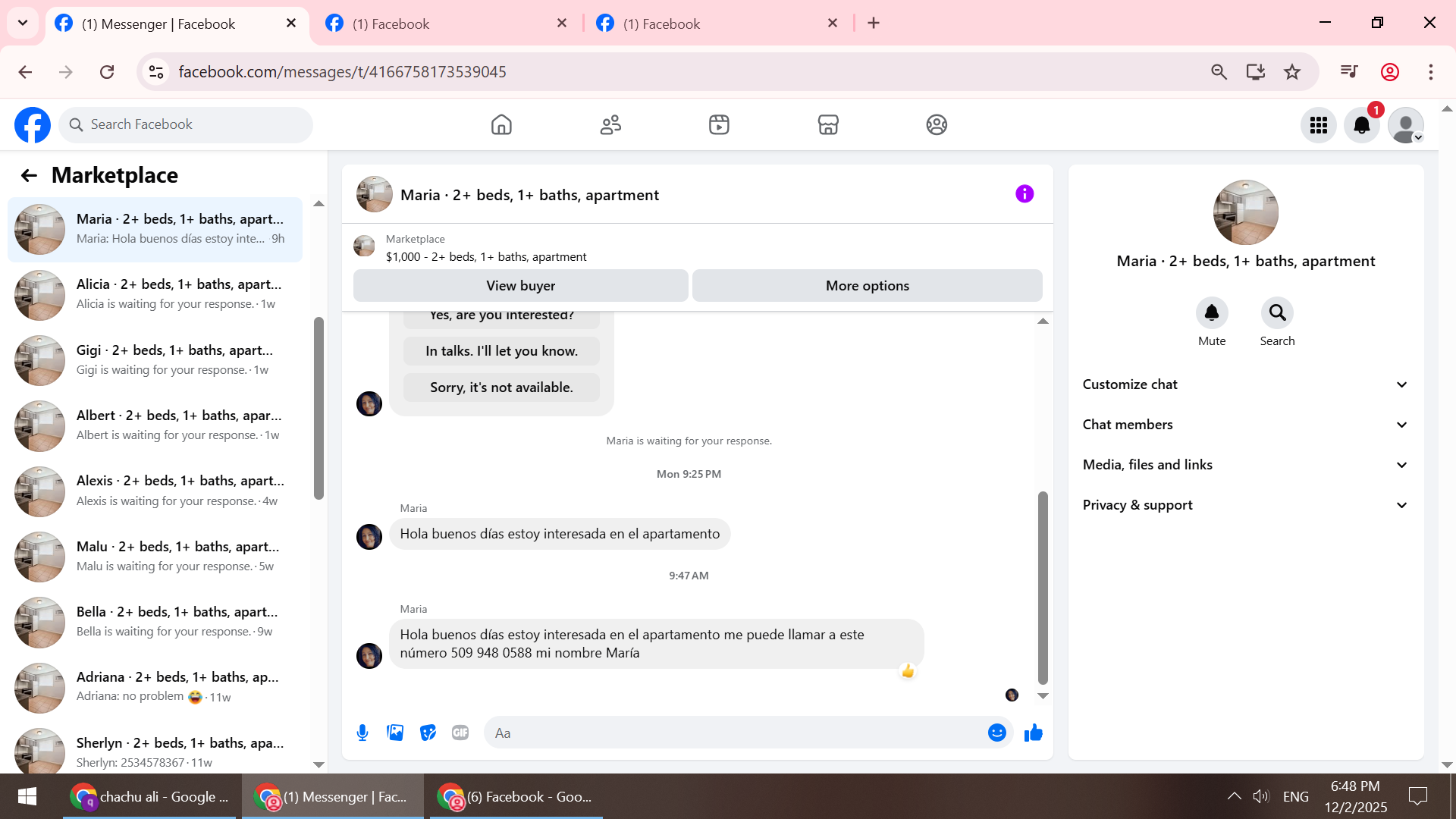
Task: Mute this conversation with the bell button
Action: click(1211, 312)
